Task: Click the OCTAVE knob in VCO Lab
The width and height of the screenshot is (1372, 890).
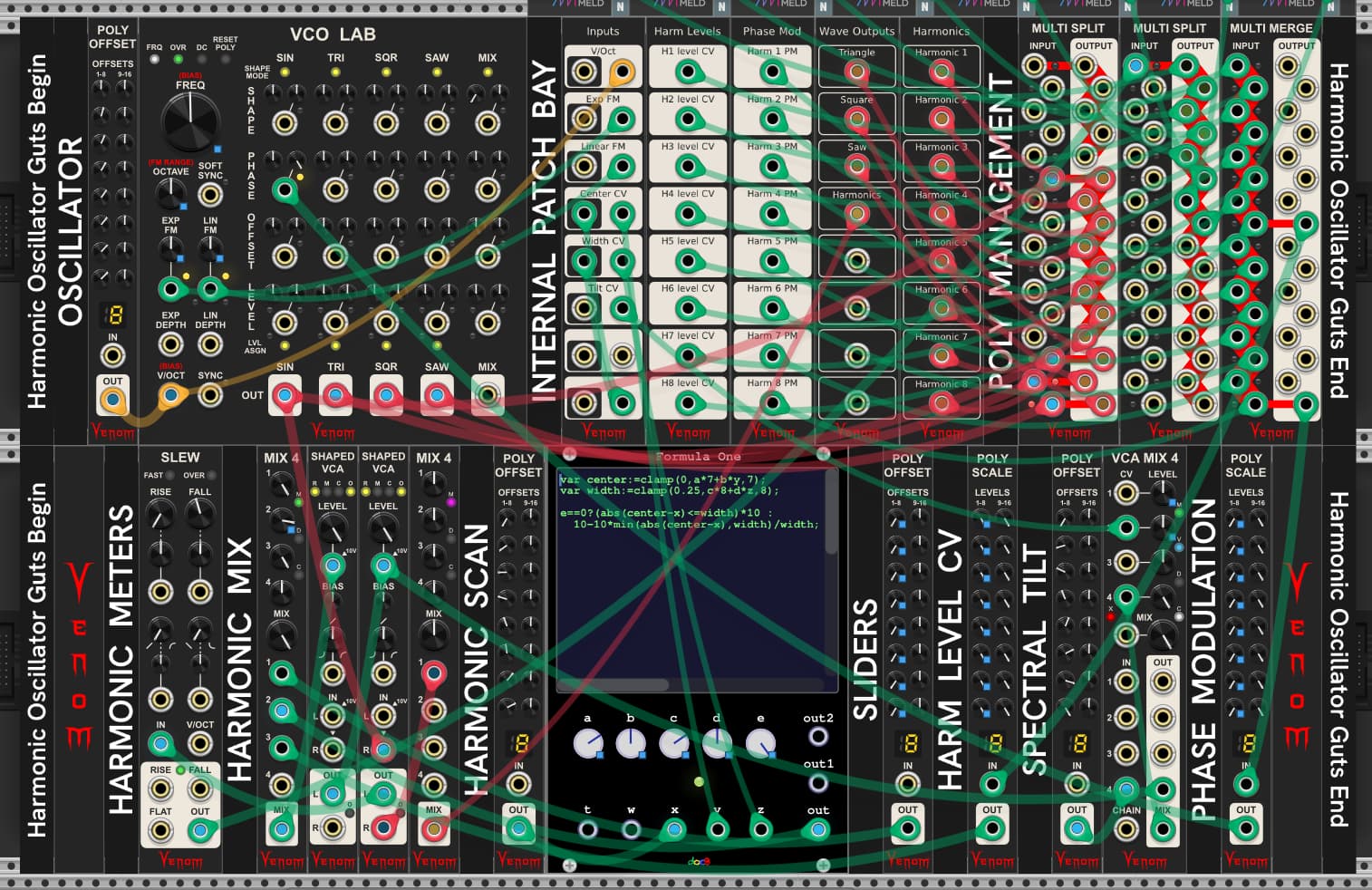Action: [170, 193]
